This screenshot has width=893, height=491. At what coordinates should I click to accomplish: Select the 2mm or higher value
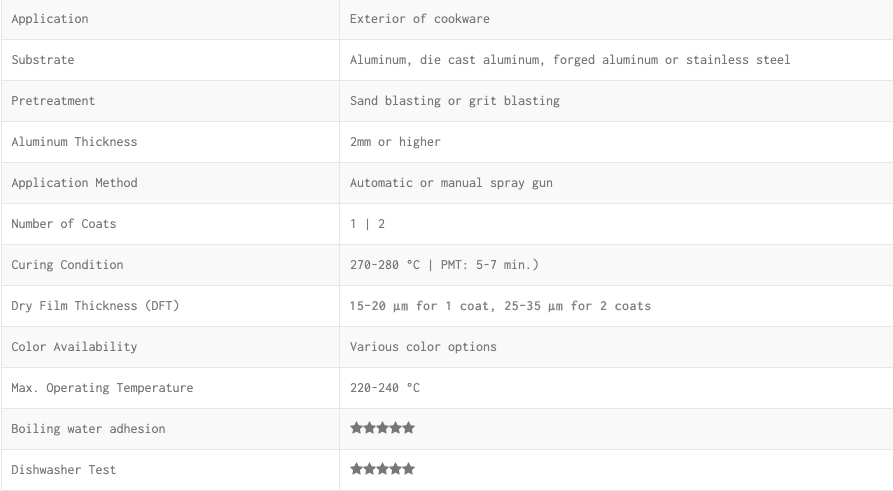coord(395,142)
